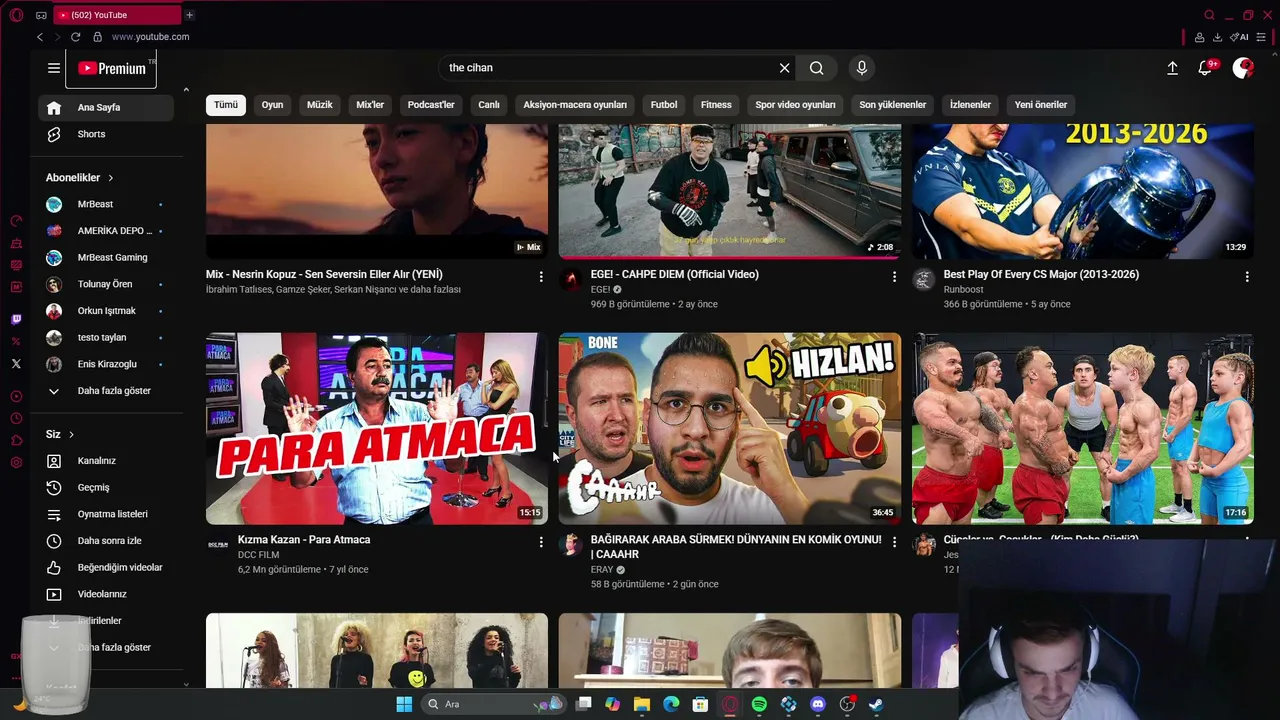The width and height of the screenshot is (1280, 720).
Task: Open Opera history clock in sidebar
Action: pos(16,418)
